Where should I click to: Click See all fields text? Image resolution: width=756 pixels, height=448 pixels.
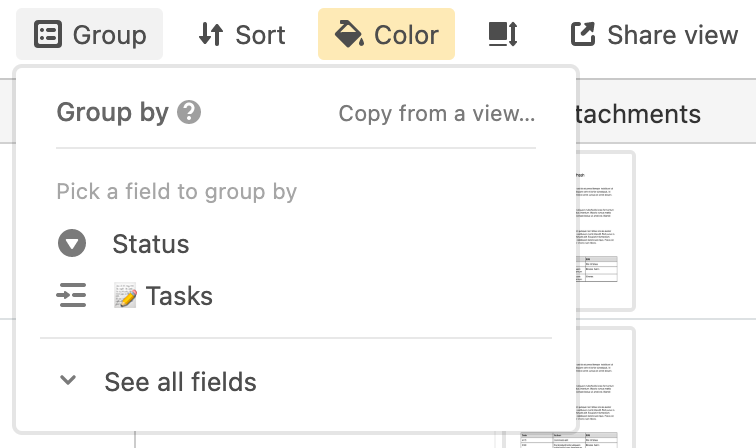coord(180,382)
